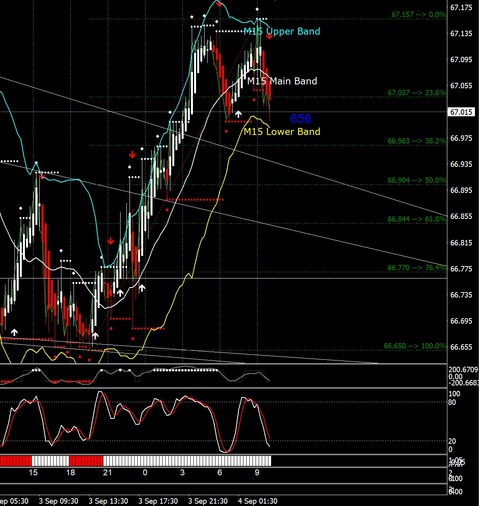Click the 3 Sep 13:30 time label
This screenshot has height=506, width=480.
pyautogui.click(x=108, y=501)
